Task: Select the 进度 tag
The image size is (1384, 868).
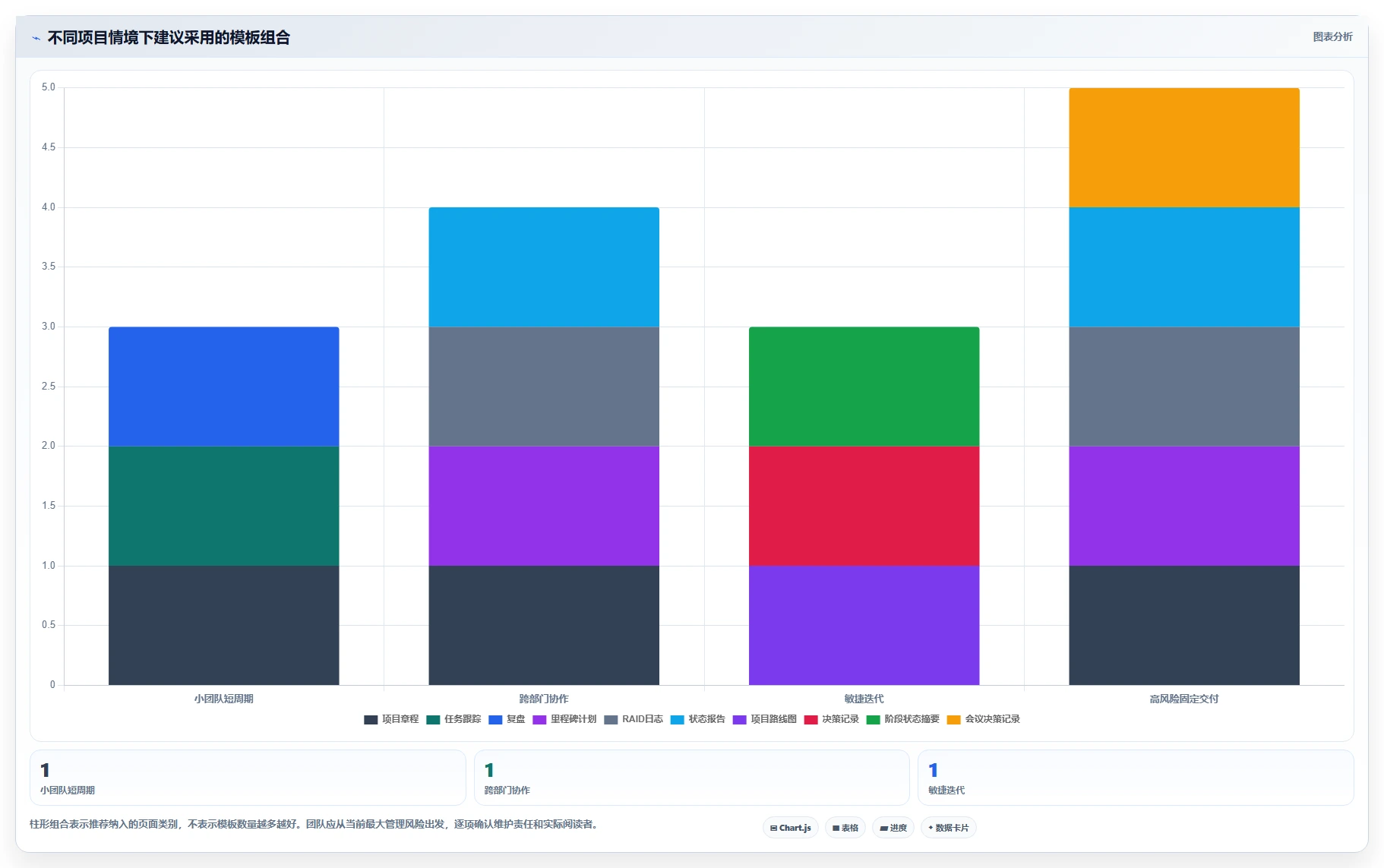Action: 893,828
